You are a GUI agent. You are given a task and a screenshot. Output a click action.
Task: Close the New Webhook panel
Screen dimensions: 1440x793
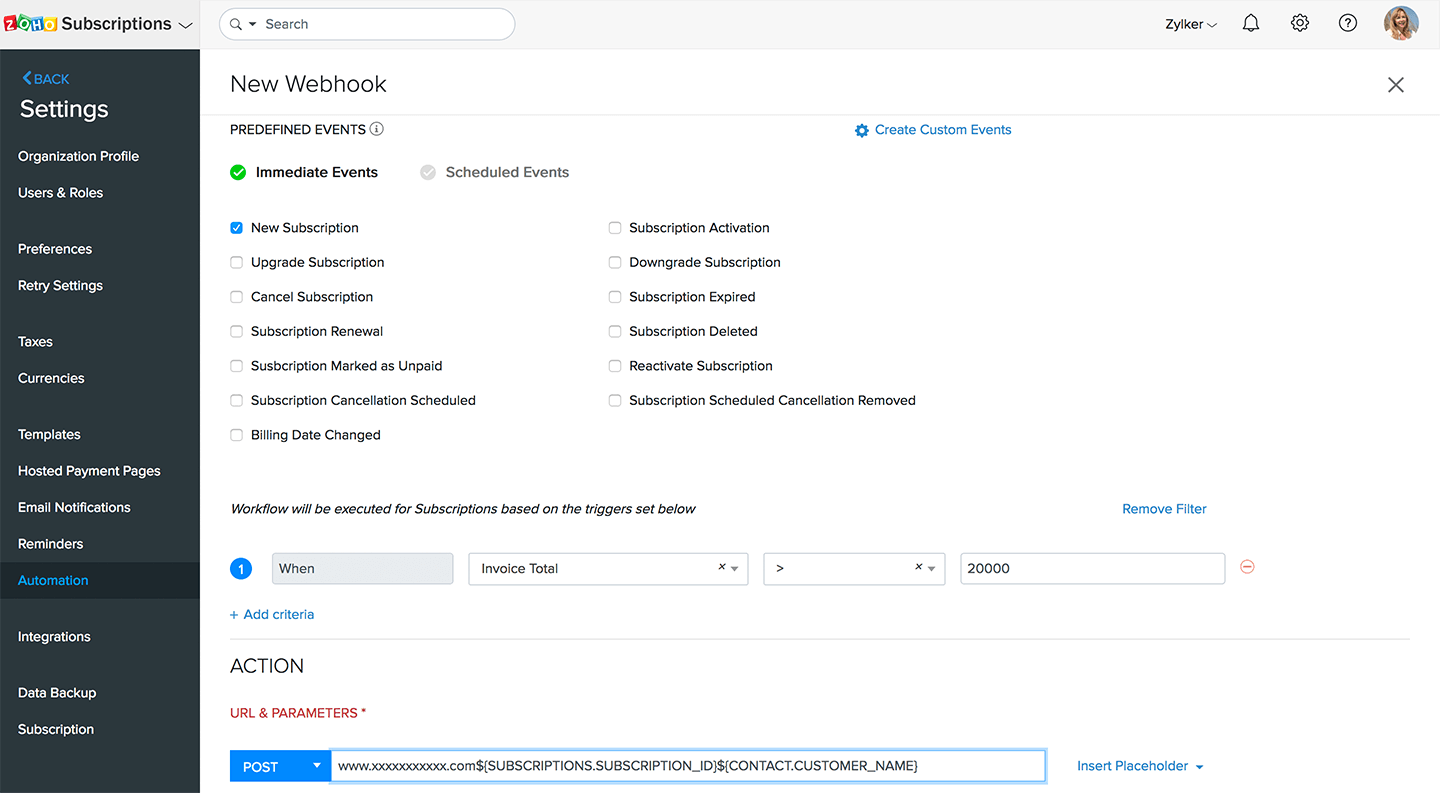(1396, 85)
